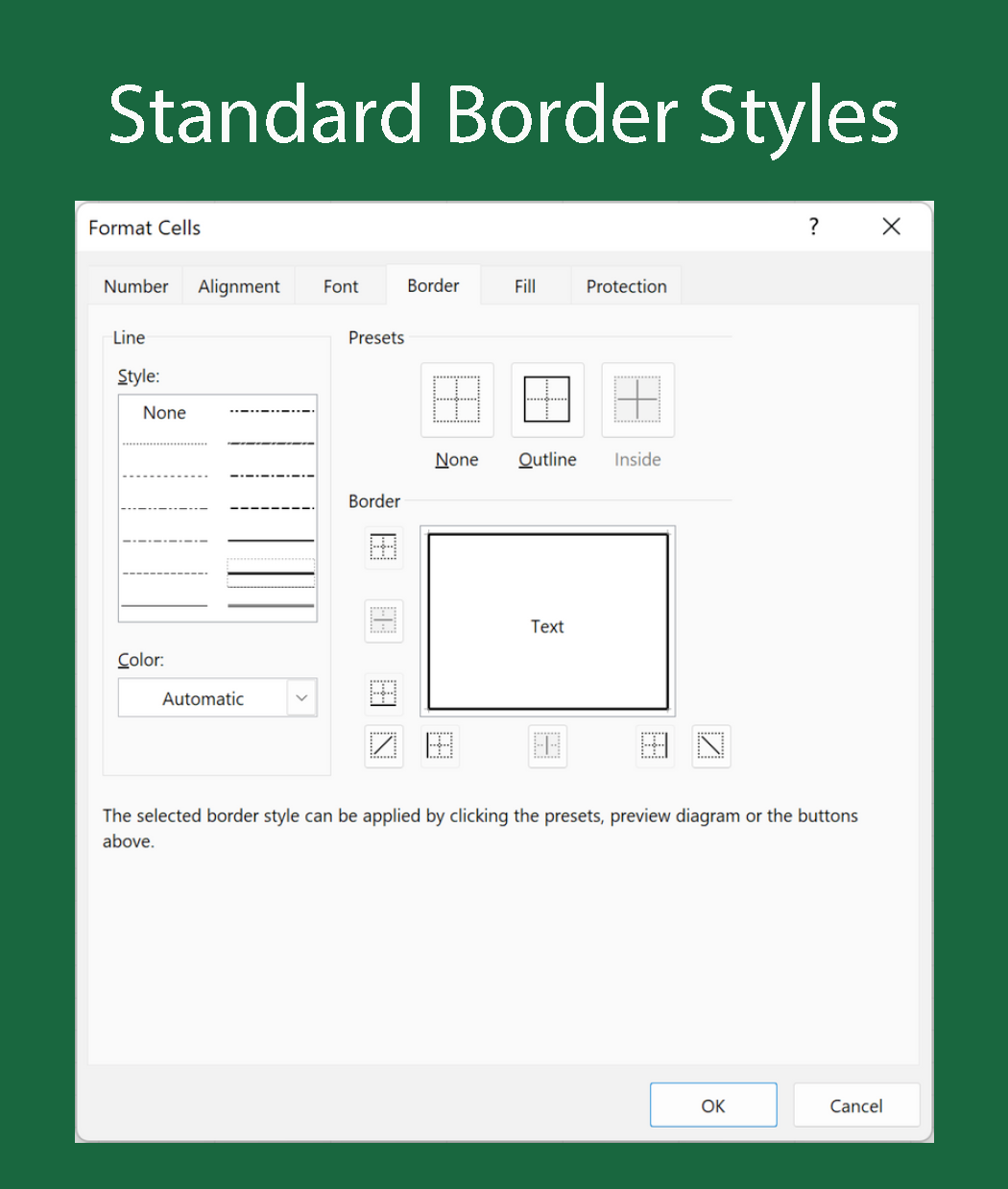Toggle the inside vertical border button
The image size is (1008, 1189).
pos(547,745)
